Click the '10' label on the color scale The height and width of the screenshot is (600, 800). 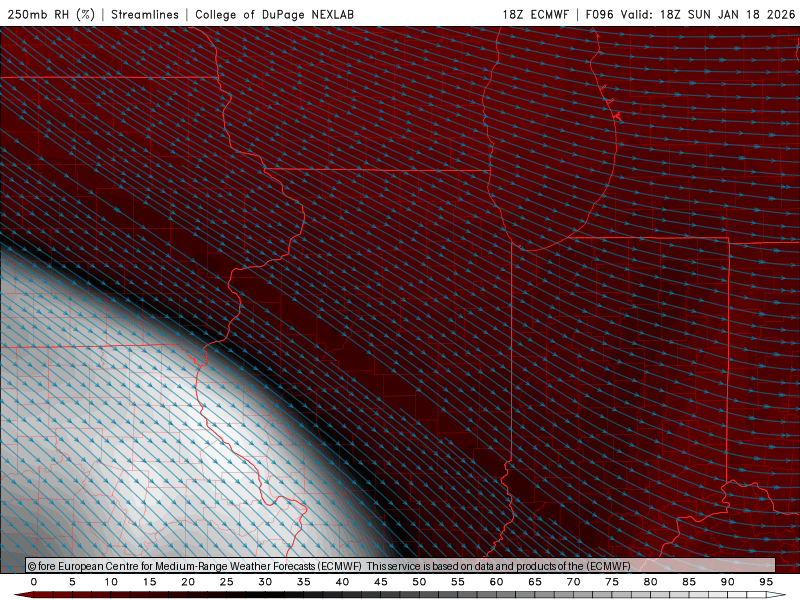coord(111,582)
